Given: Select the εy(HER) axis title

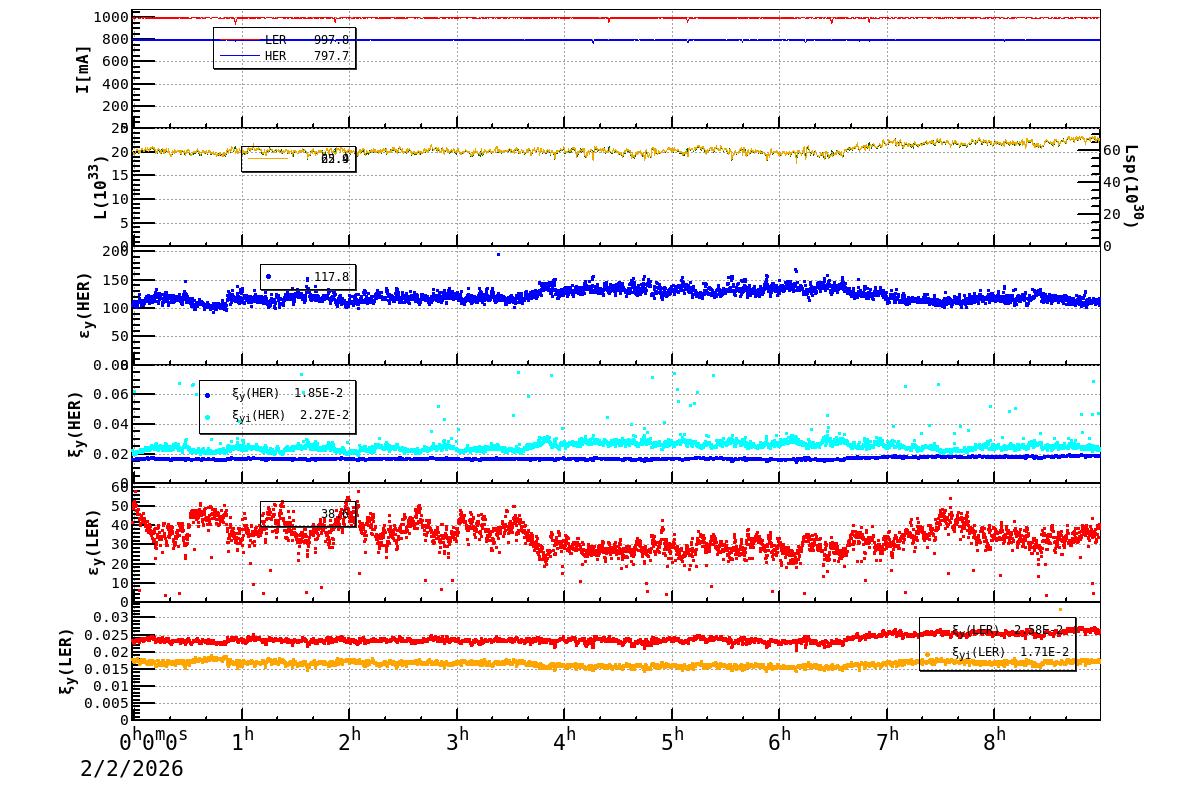Looking at the screenshot, I should point(84,305).
